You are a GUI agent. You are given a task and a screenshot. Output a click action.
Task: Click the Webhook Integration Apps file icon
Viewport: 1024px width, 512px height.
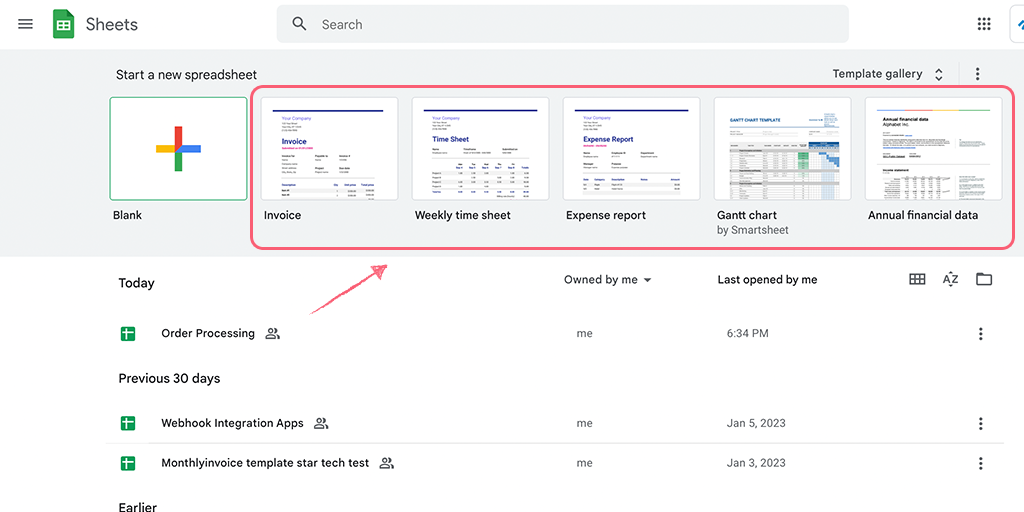(127, 423)
